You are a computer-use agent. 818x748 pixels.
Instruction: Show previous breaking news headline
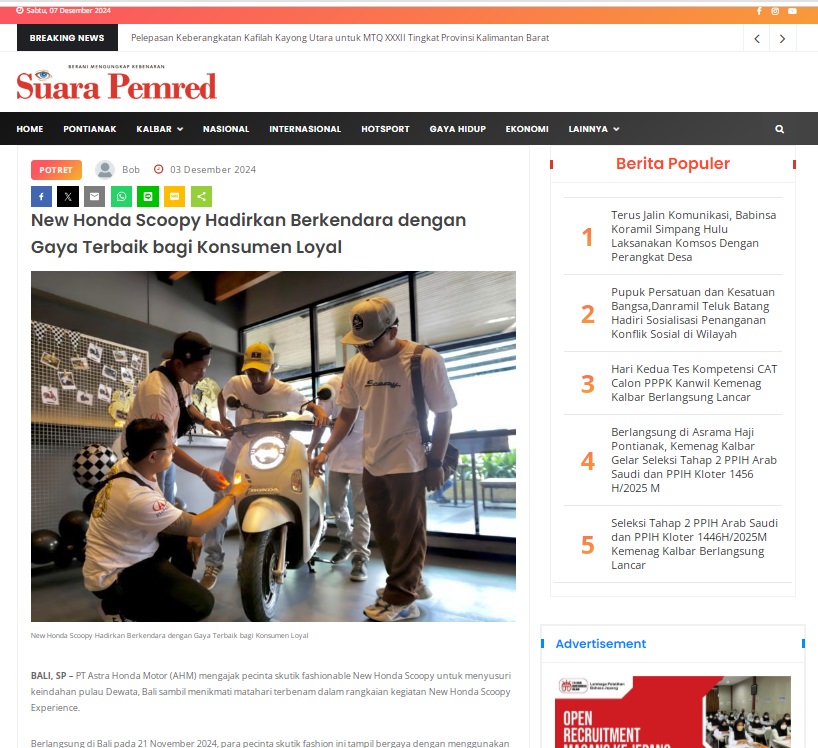[756, 39]
